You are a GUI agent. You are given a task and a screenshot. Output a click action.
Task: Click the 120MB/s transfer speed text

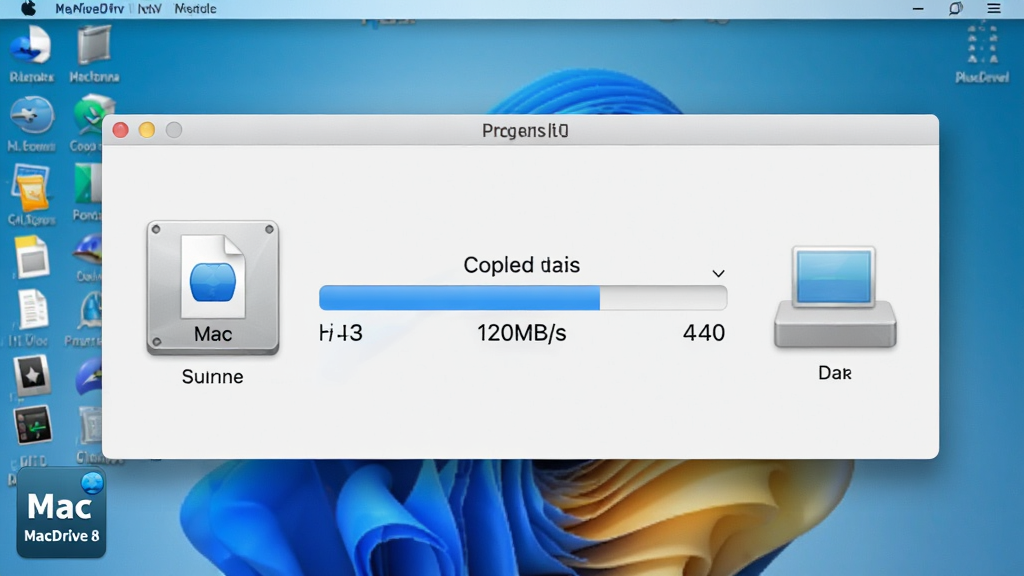(521, 333)
